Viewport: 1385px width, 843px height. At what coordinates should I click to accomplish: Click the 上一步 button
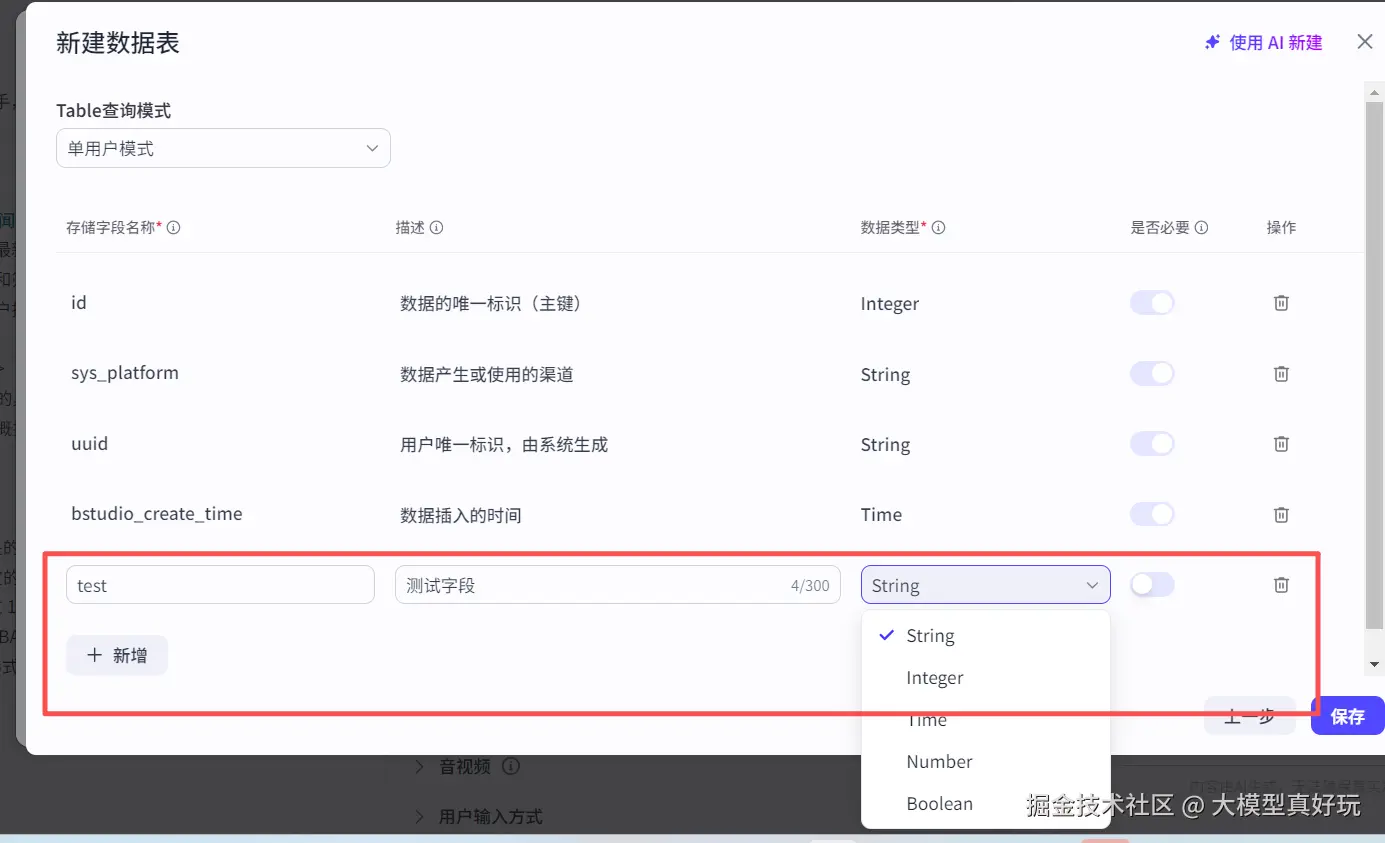(x=1250, y=716)
